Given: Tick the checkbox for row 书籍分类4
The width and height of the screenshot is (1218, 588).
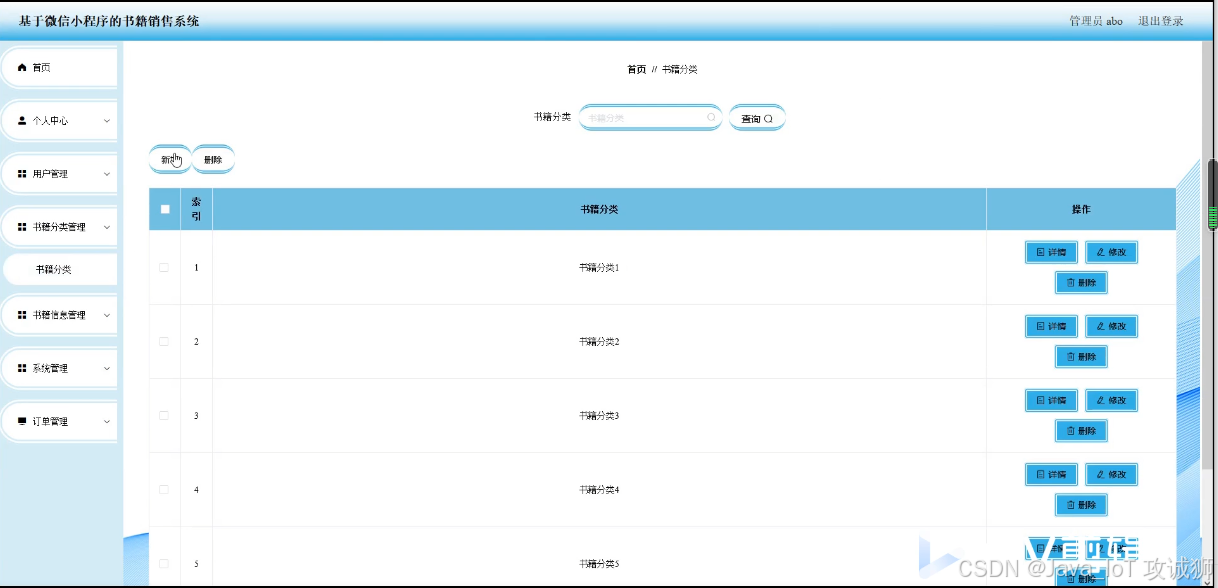Looking at the screenshot, I should (x=164, y=489).
